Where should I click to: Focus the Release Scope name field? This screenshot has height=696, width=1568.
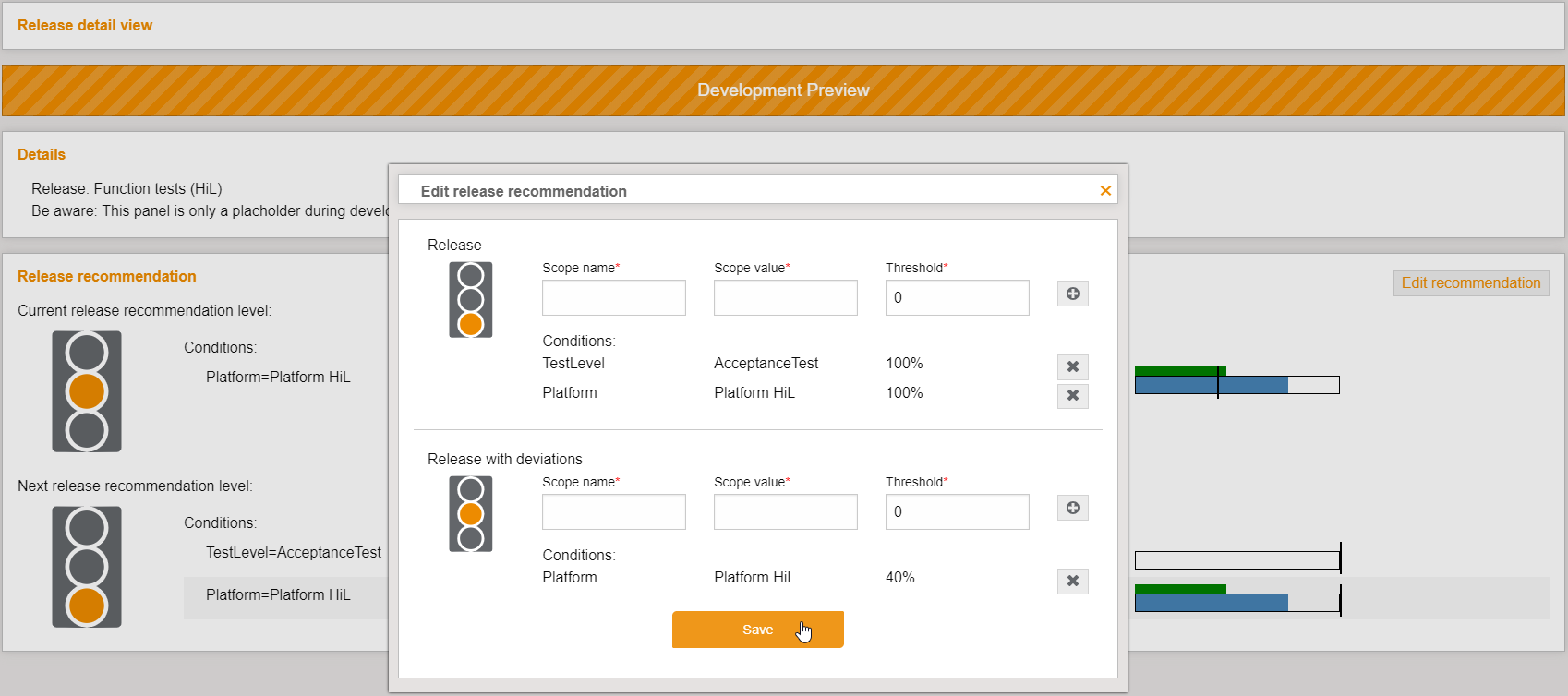[613, 298]
